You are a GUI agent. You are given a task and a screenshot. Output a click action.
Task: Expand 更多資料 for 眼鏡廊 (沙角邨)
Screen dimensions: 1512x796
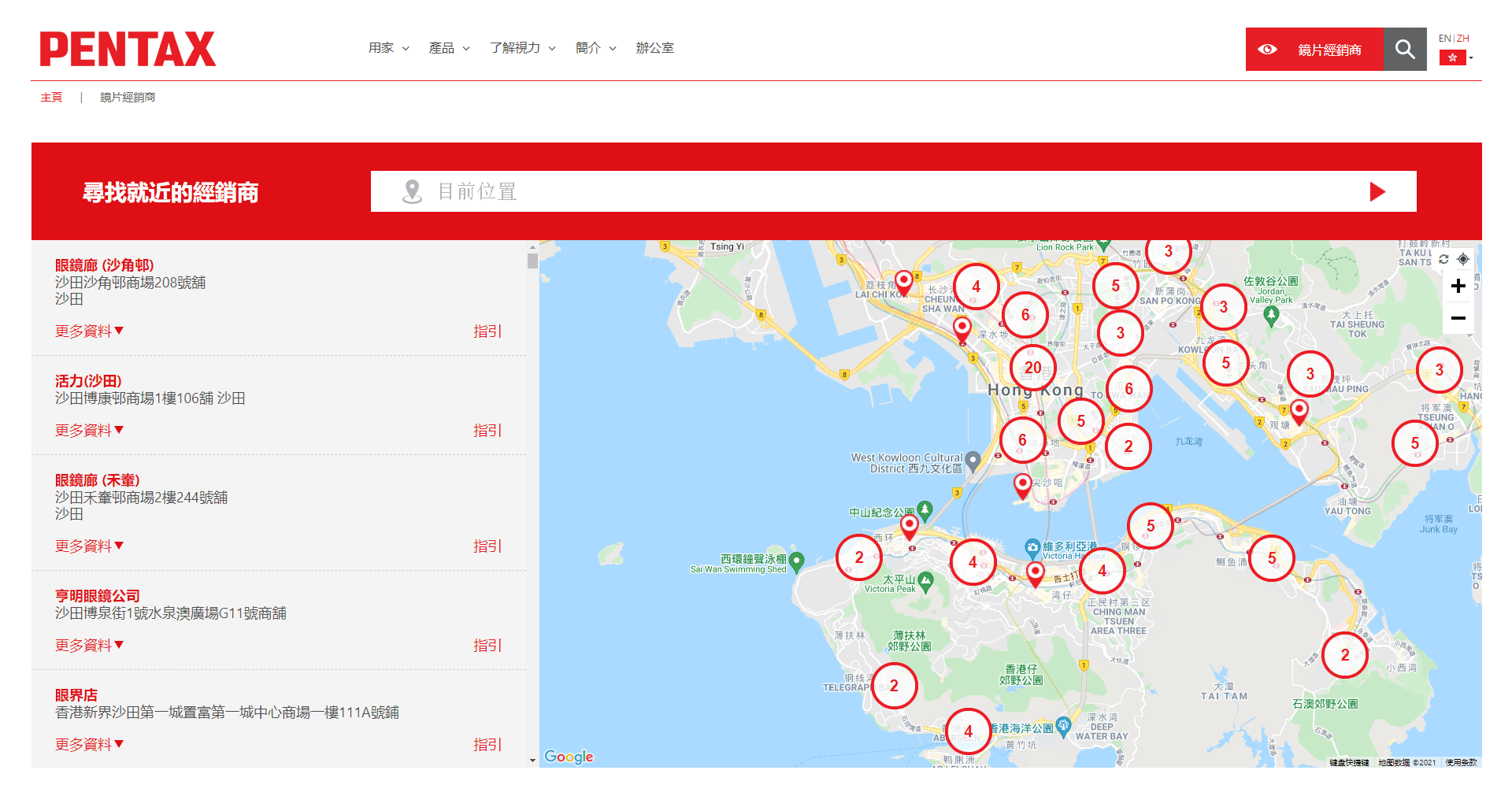tap(89, 331)
